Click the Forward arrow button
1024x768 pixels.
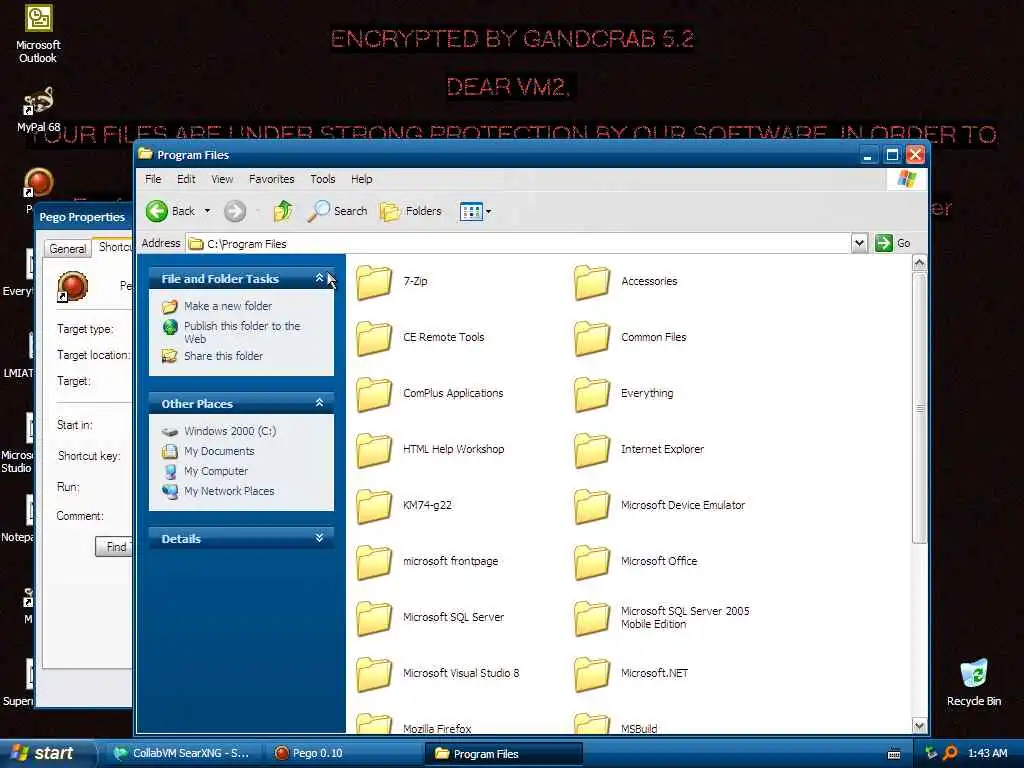point(235,211)
